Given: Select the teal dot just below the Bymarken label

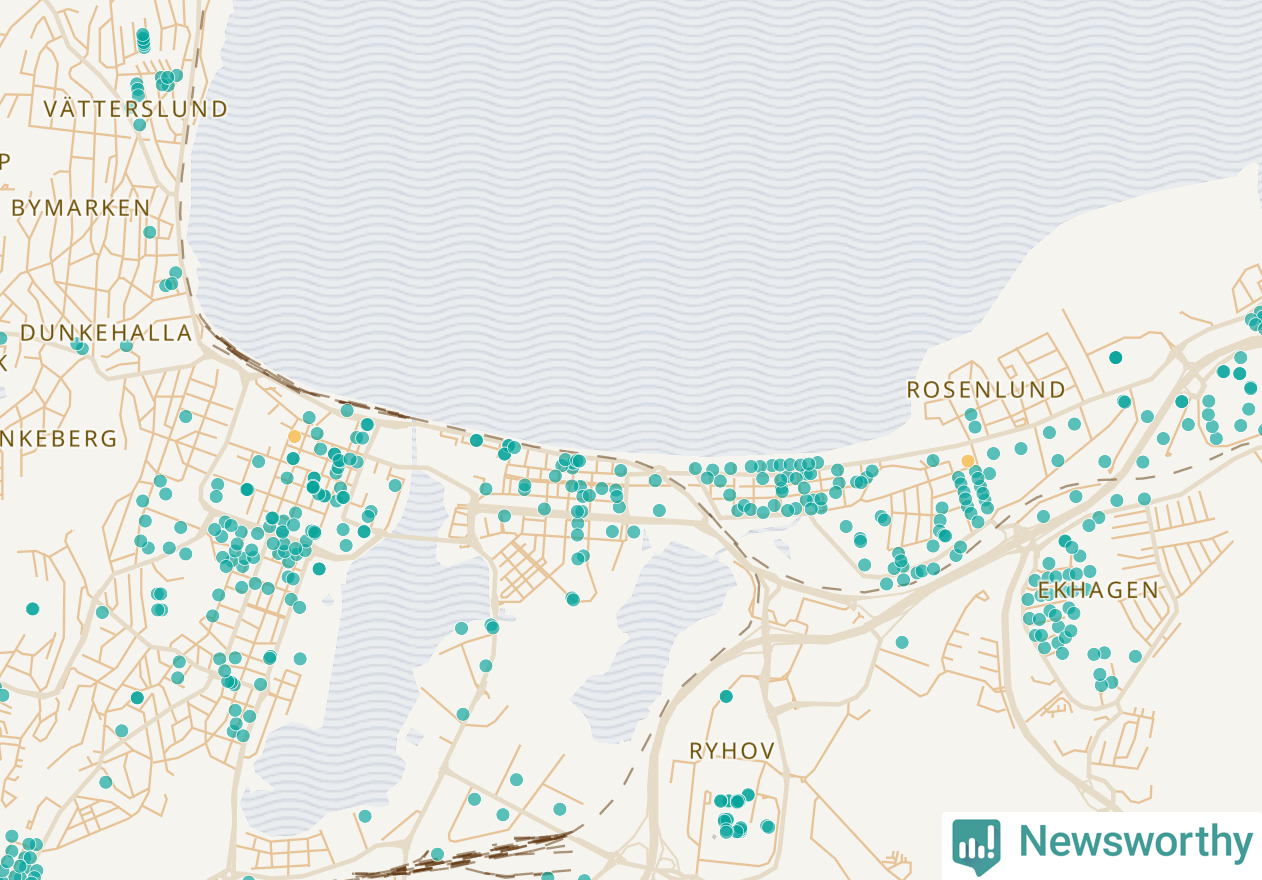Looking at the screenshot, I should coord(150,232).
